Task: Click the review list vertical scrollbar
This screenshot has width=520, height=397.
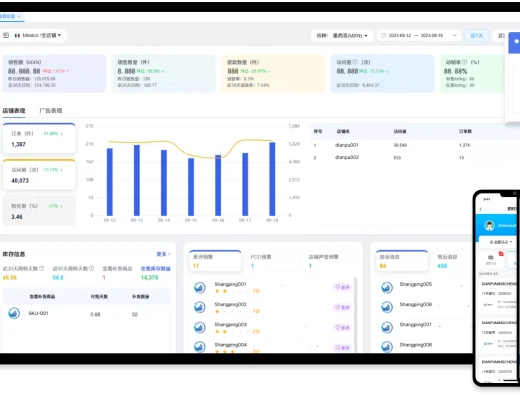Action: click(x=355, y=314)
